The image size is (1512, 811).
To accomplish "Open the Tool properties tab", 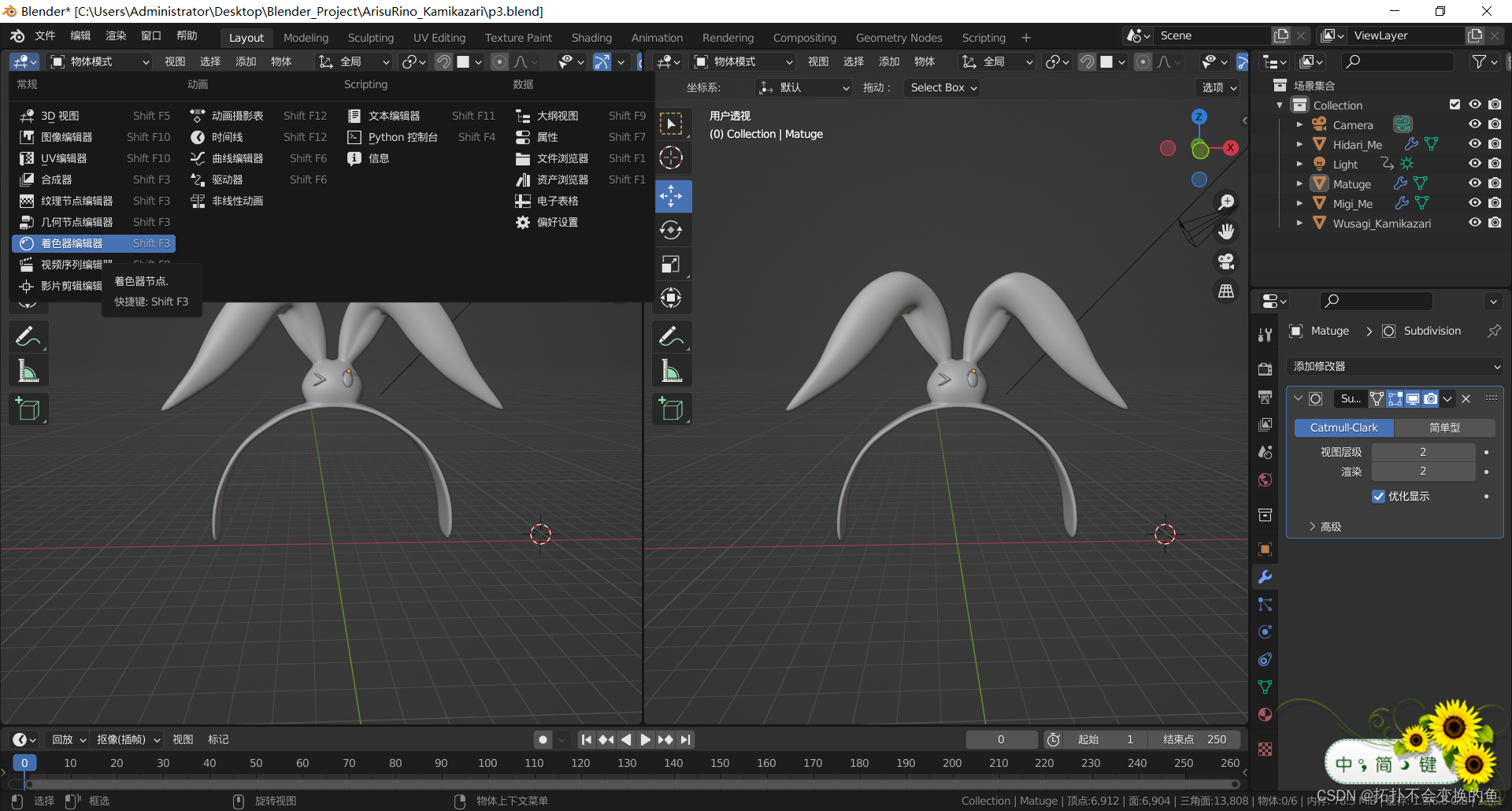I will click(x=1265, y=335).
